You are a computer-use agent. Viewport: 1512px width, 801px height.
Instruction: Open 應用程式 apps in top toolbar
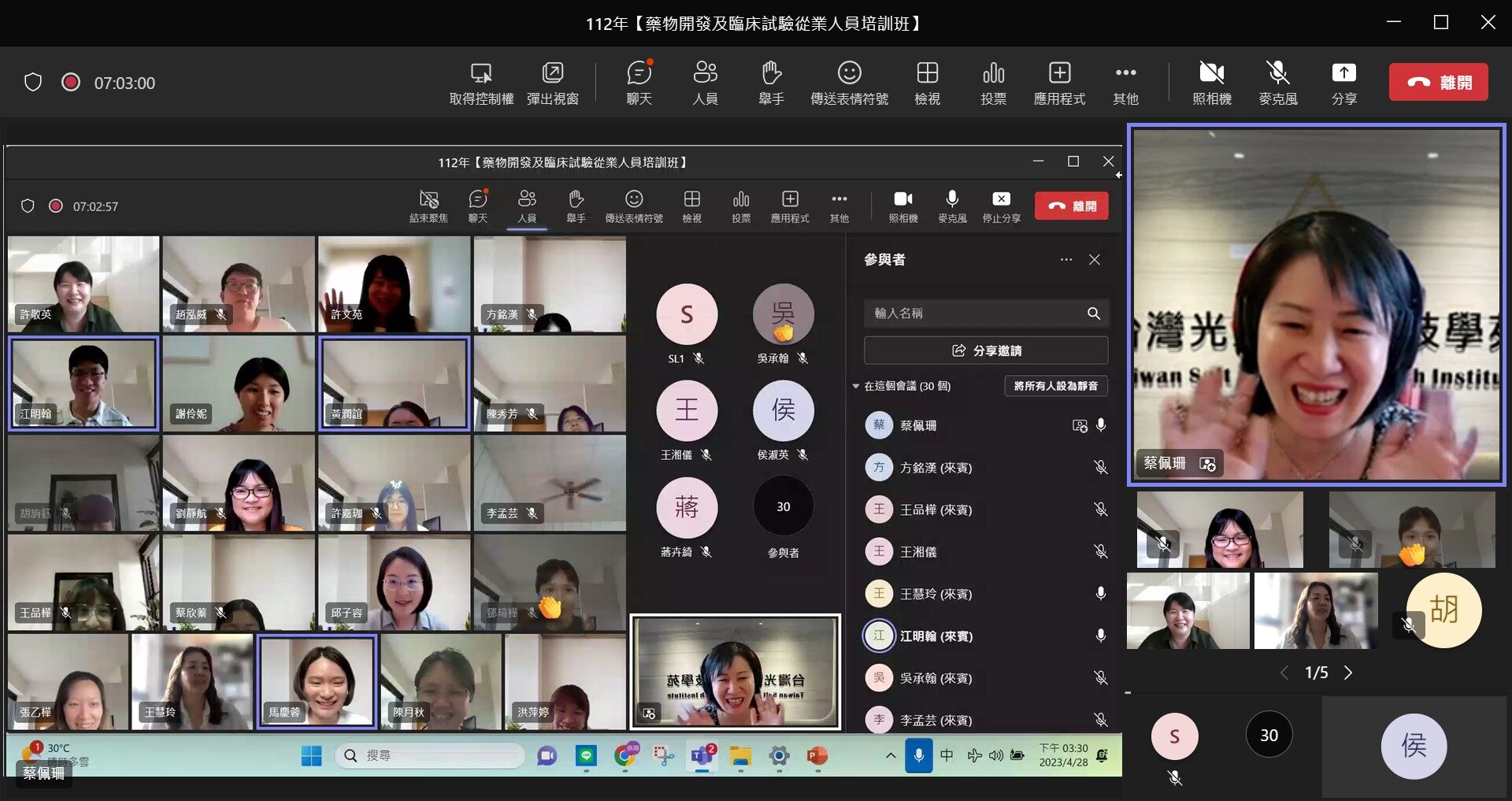1059,82
